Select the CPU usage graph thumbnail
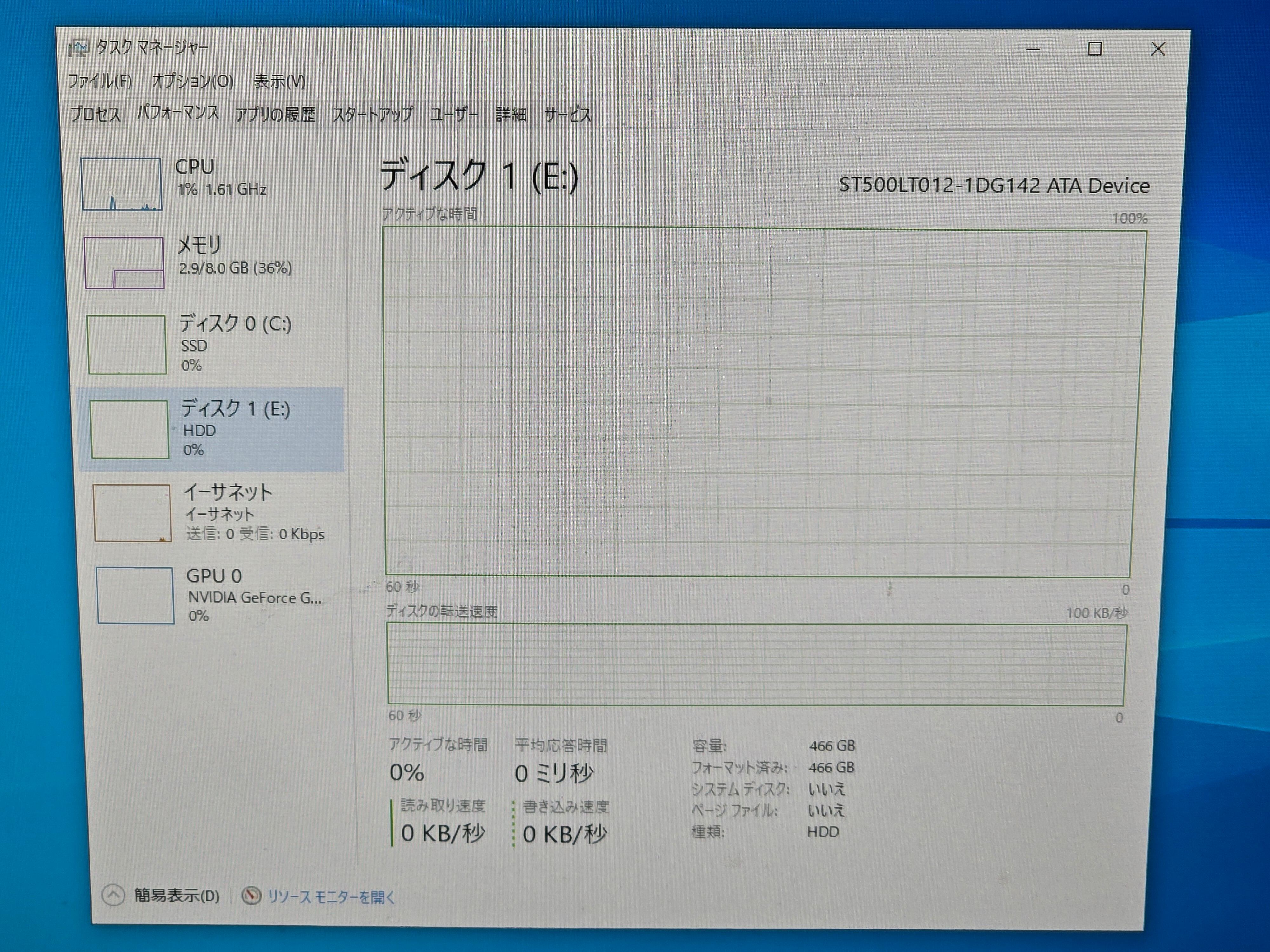The width and height of the screenshot is (1270, 952). tap(121, 184)
